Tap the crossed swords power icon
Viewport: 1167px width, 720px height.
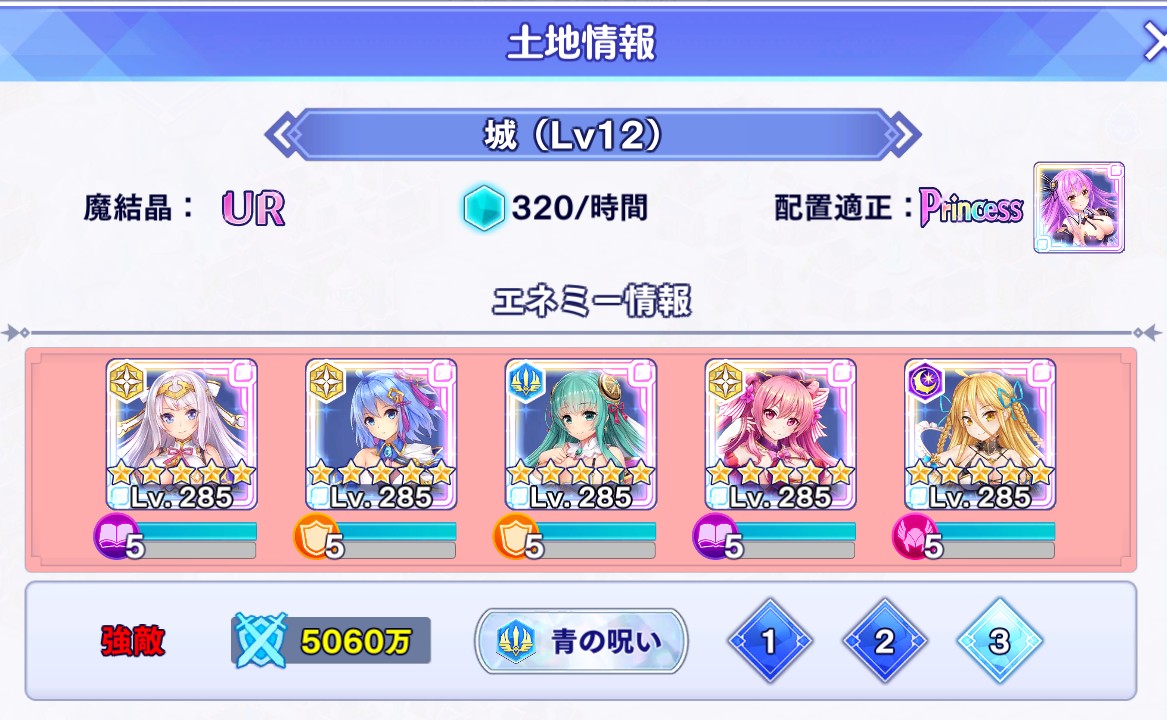point(260,640)
